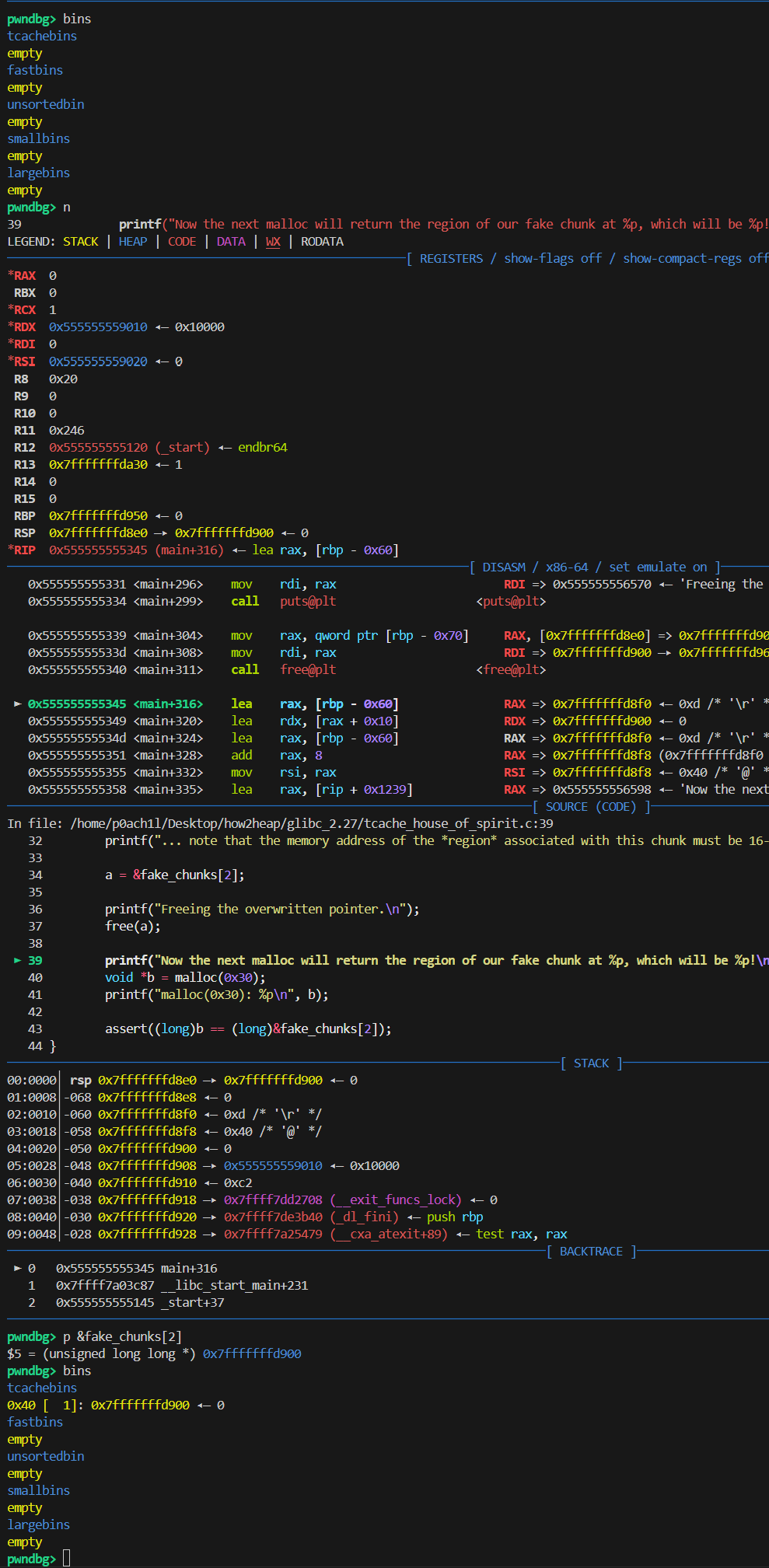The image size is (769, 1568).
Task: Click the WX label in the legend
Action: pyautogui.click(x=273, y=241)
